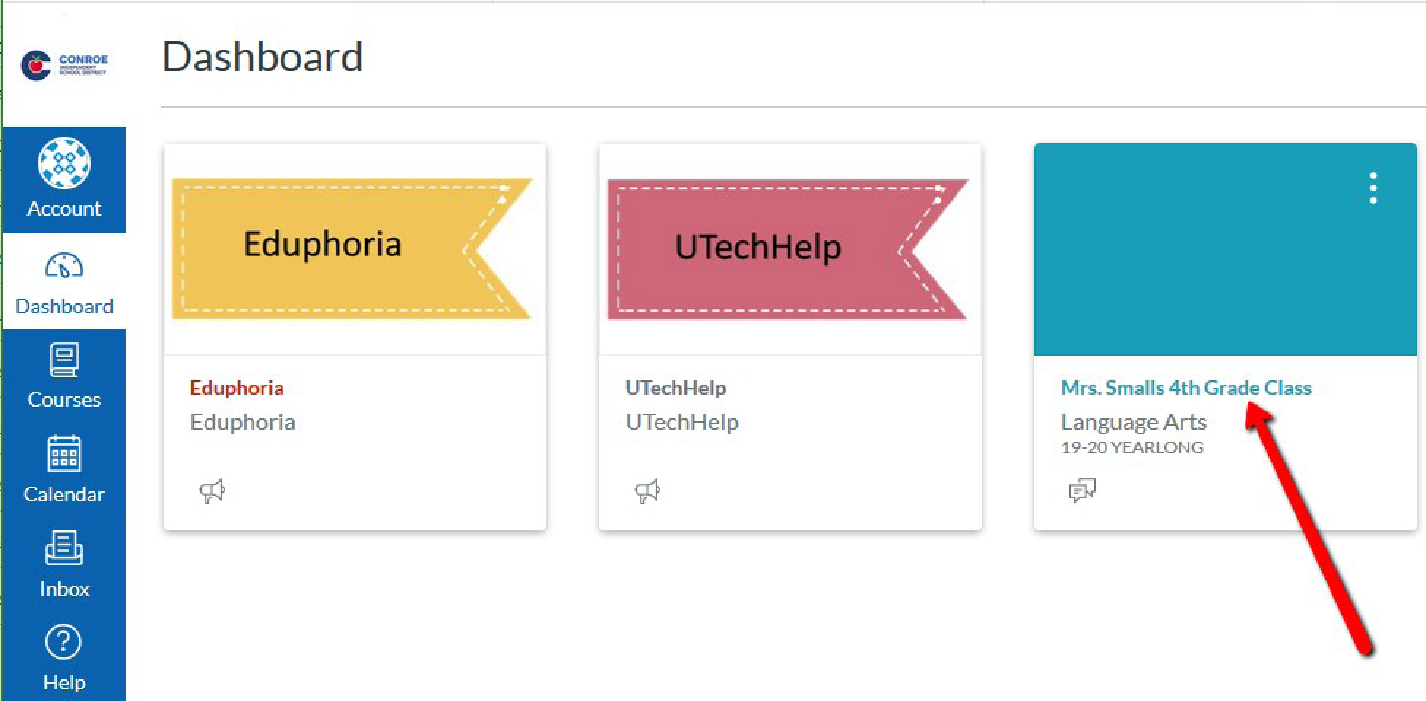Click the Dashboard speedometer icon

[64, 268]
